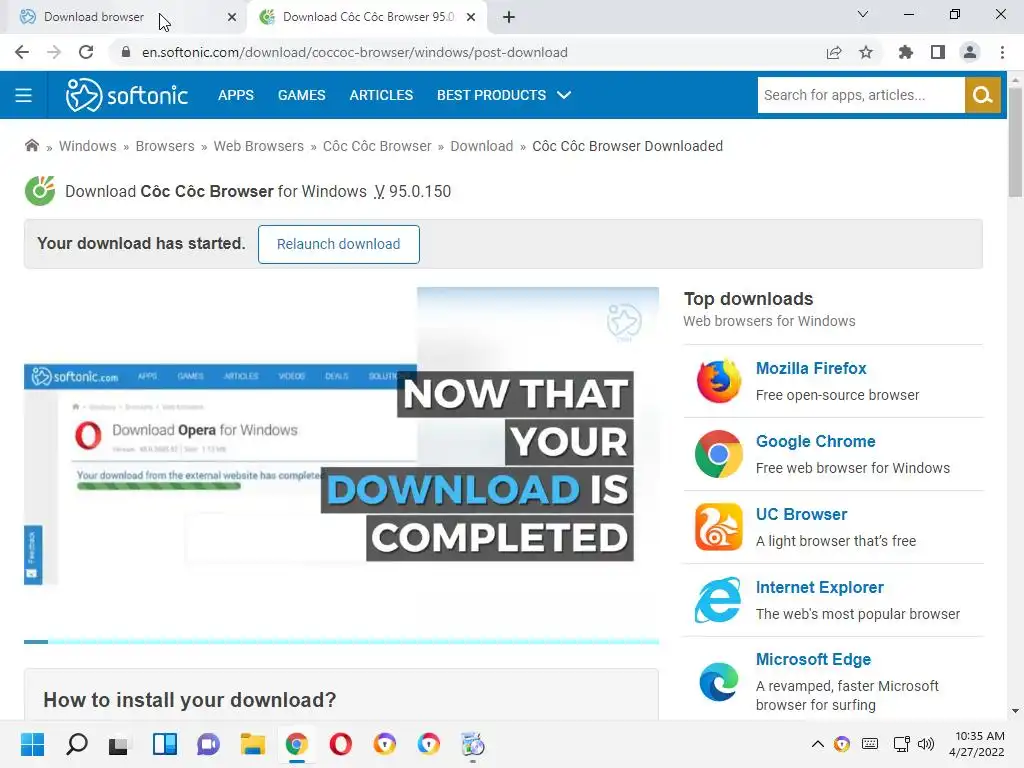
Task: Open Widgets from the taskbar
Action: [x=165, y=744]
